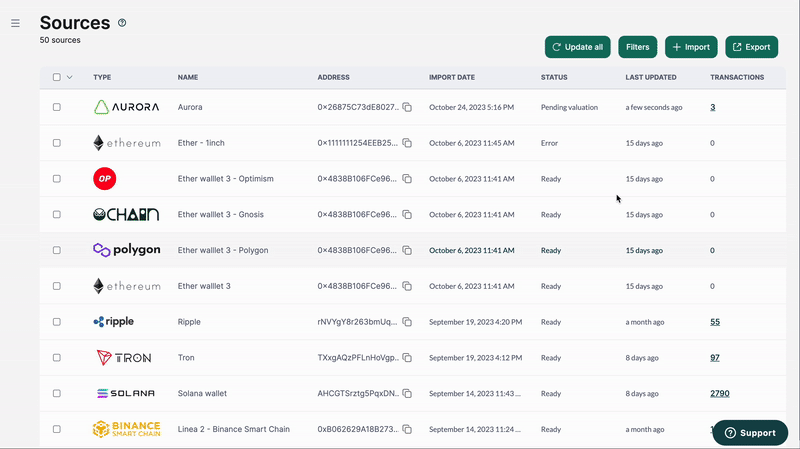Copy the Ripple address
Image resolution: width=800 pixels, height=449 pixels.
pos(407,321)
